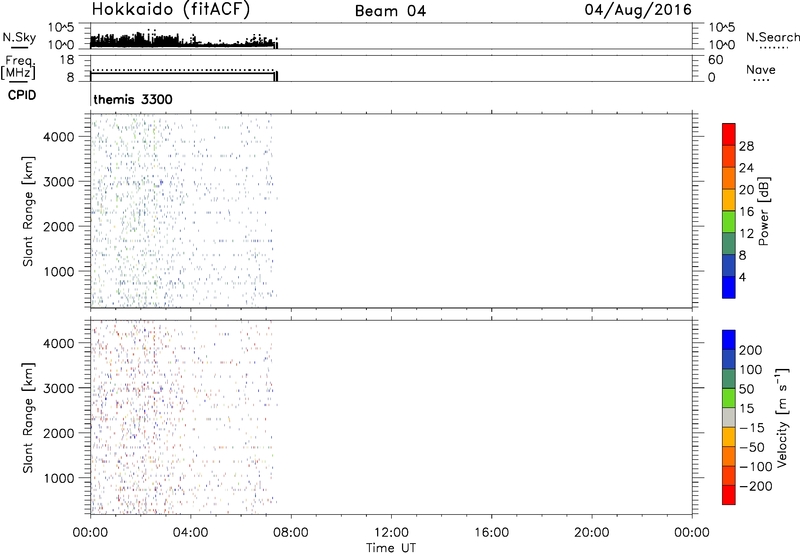Click the '-15' tick on the Velocity colorbar

[752, 428]
